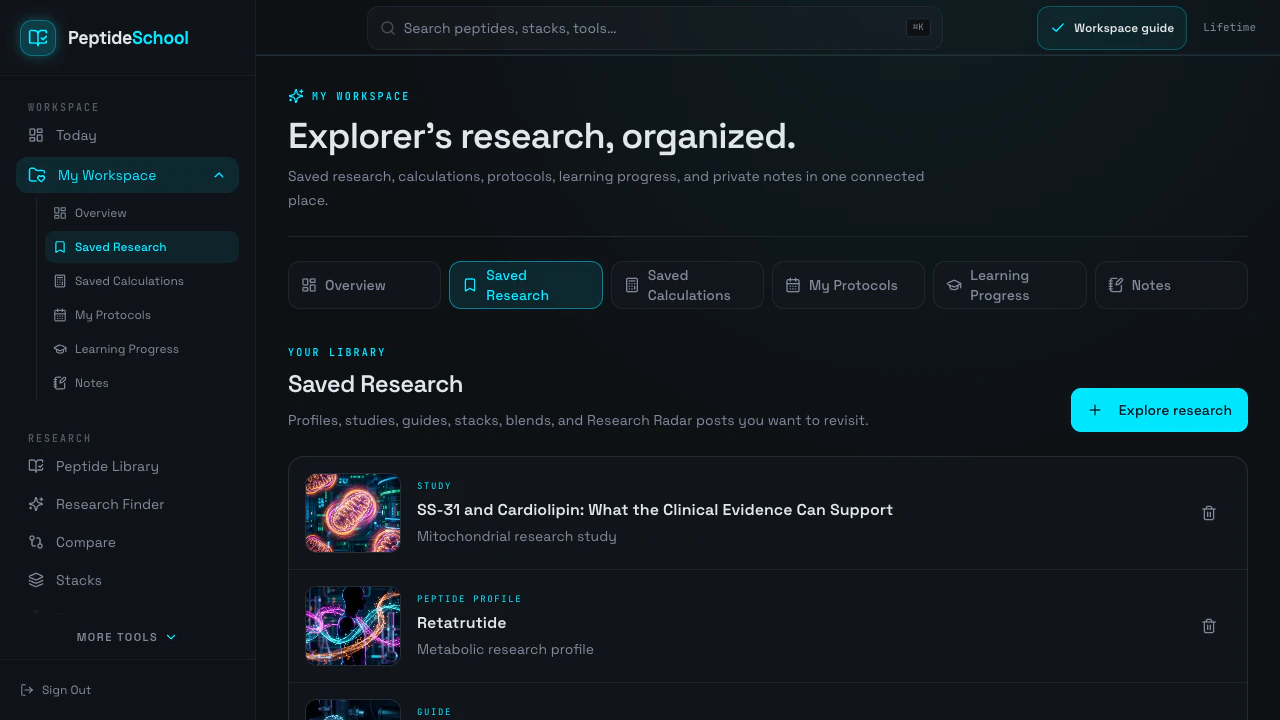Click the note icon in Notes tab
This screenshot has width=1280, height=720.
[1116, 285]
